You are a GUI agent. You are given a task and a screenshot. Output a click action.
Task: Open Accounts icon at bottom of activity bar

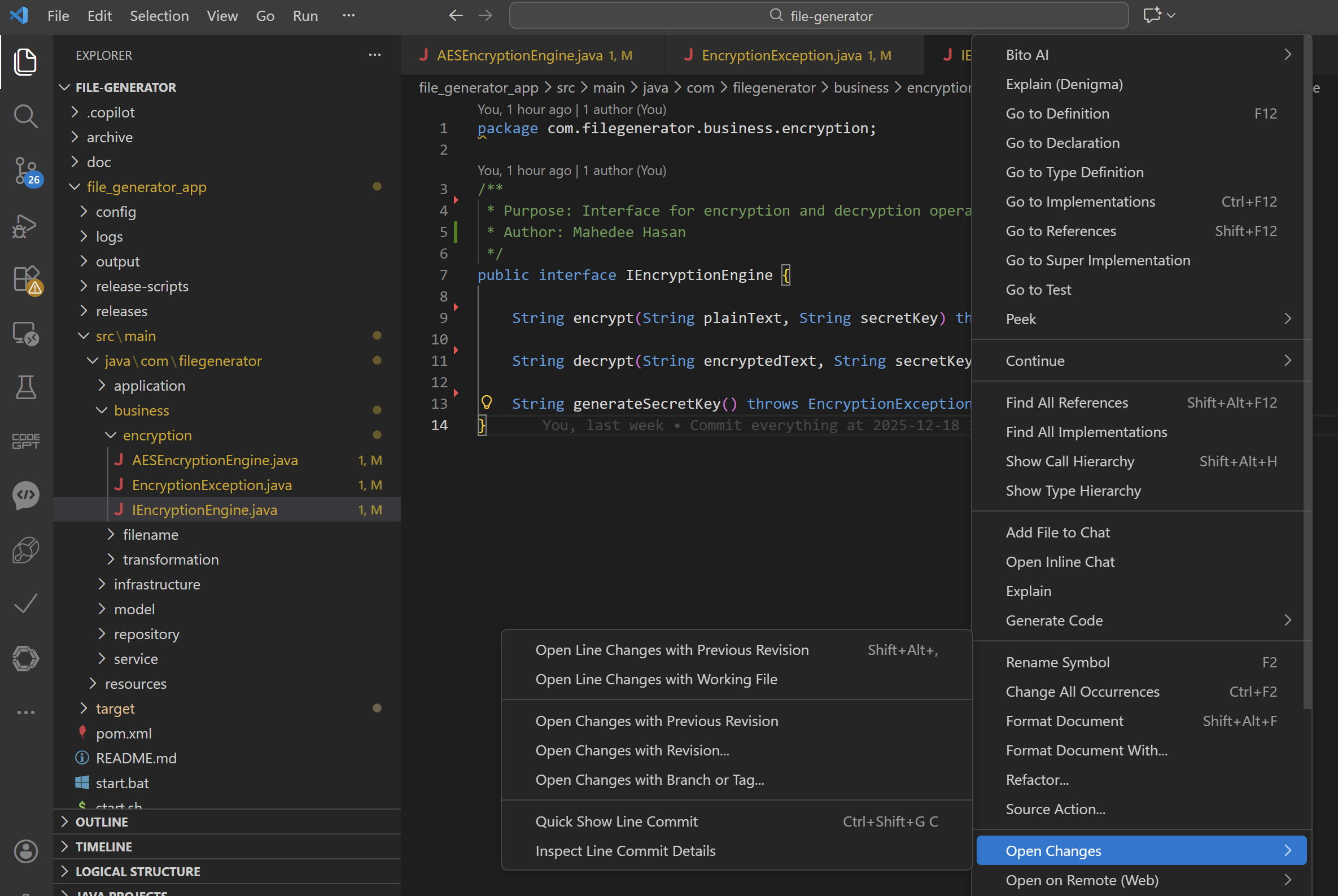(25, 851)
